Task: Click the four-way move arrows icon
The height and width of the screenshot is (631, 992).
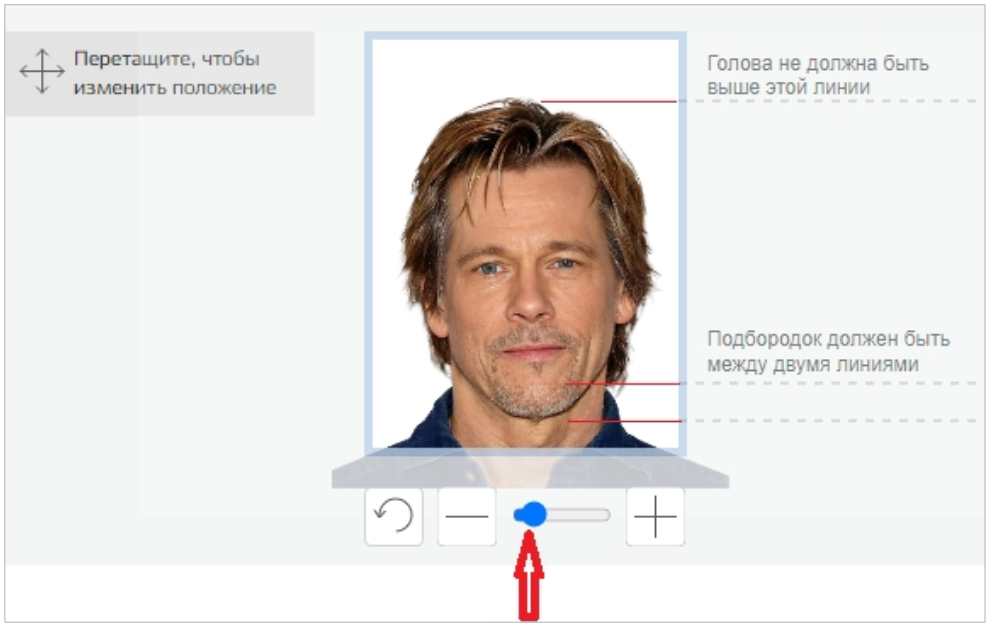Action: pyautogui.click(x=42, y=72)
